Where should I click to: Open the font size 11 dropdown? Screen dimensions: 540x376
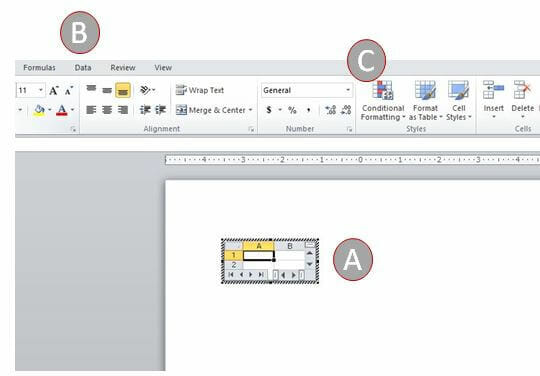point(41,90)
